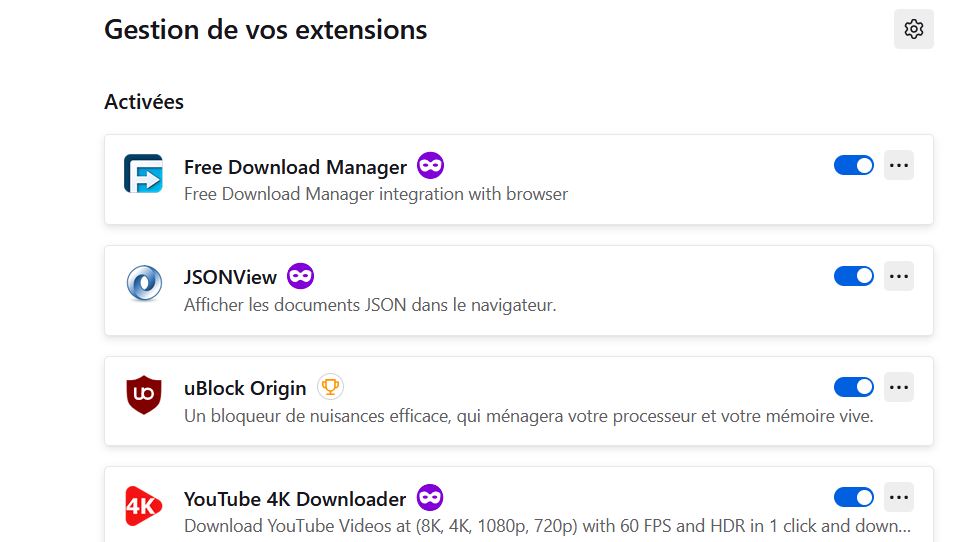Expand more options for uBlock Origin

899,387
